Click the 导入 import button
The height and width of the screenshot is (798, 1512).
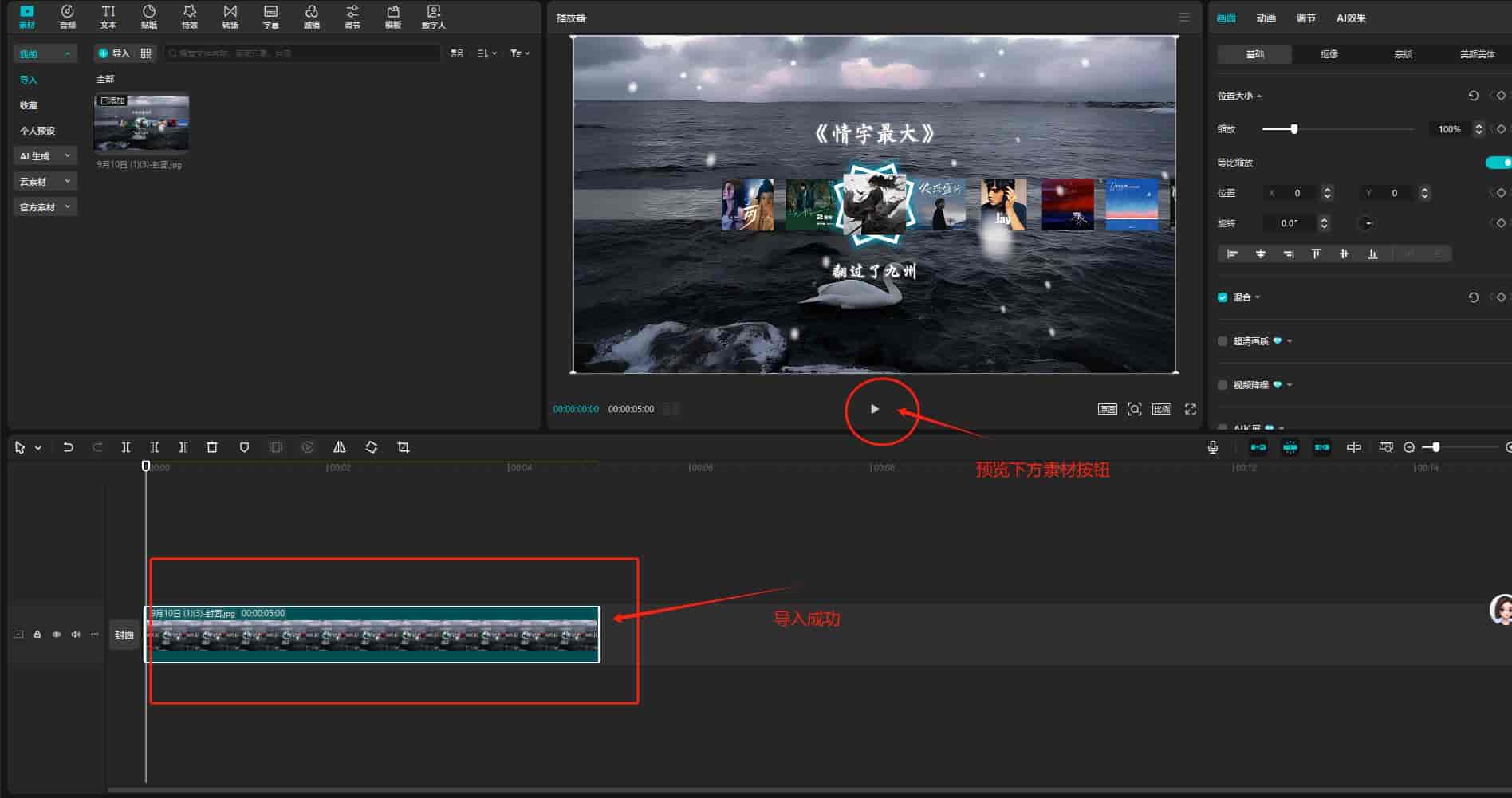pos(114,53)
